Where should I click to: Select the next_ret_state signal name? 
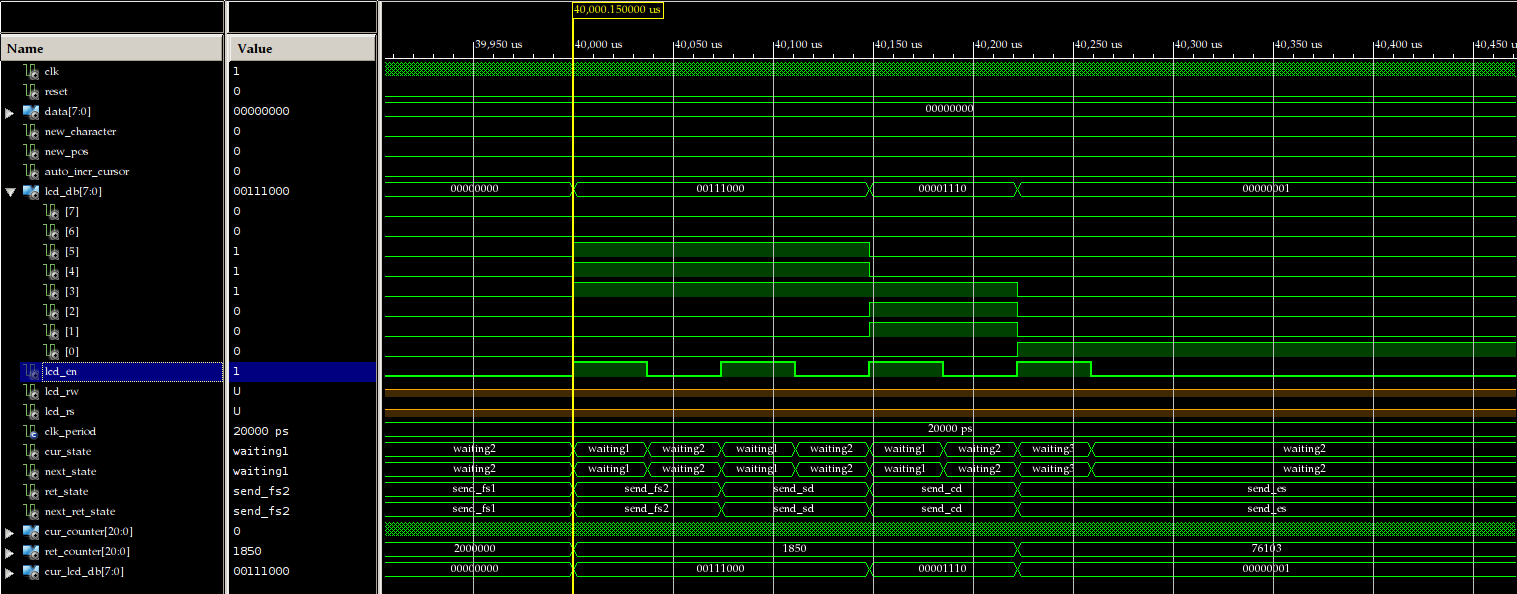pyautogui.click(x=79, y=511)
